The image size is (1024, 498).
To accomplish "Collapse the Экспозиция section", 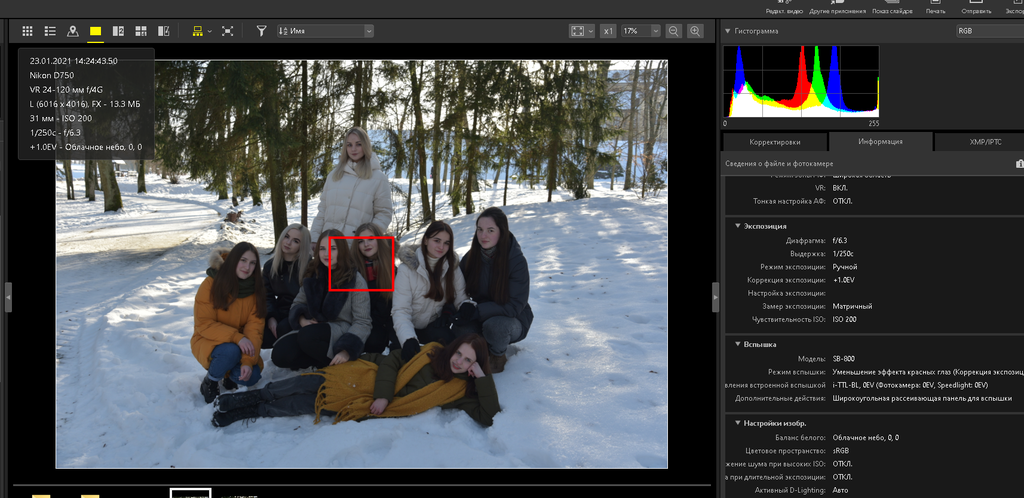I will (x=737, y=226).
